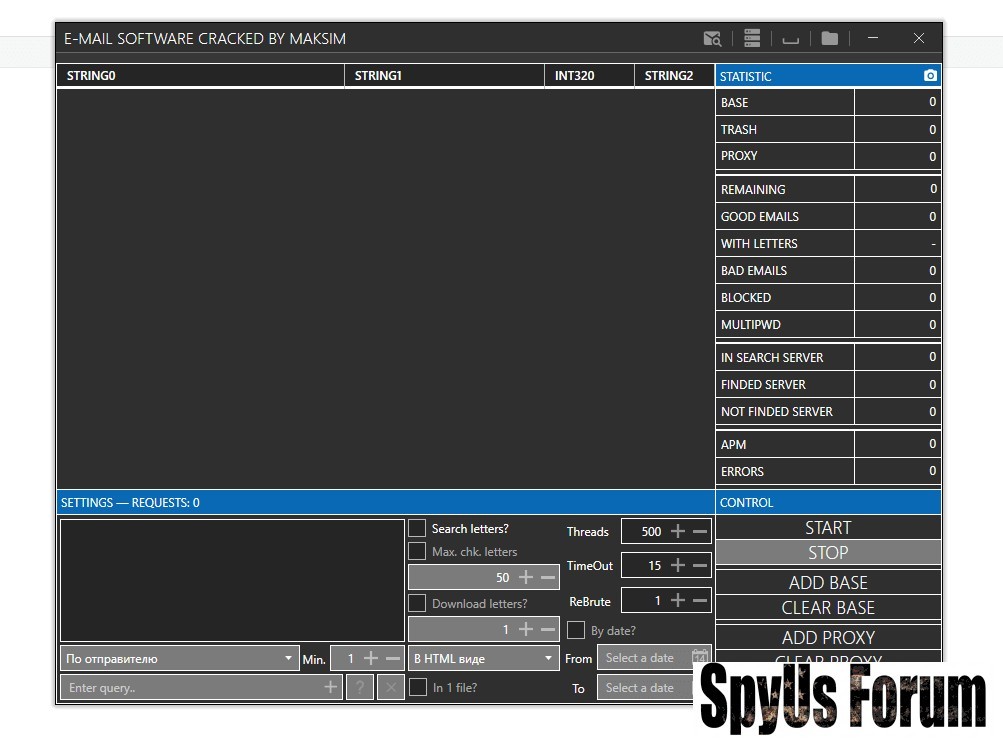
Task: Click the folder icon in title bar
Action: (829, 39)
